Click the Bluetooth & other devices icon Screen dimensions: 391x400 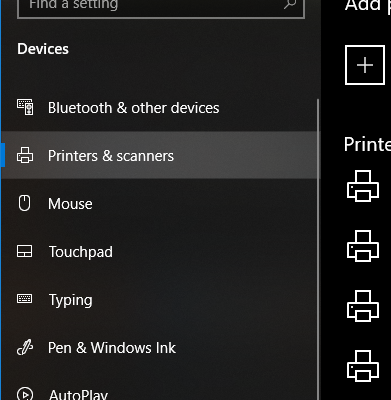(25, 107)
